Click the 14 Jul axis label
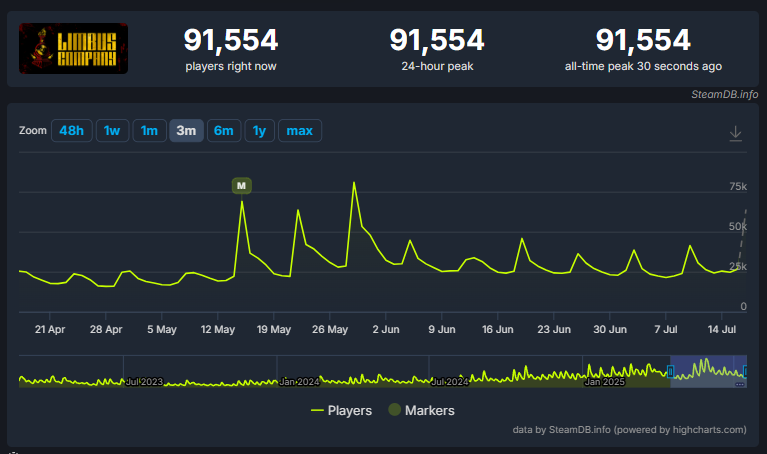This screenshot has height=454, width=767. coord(722,329)
